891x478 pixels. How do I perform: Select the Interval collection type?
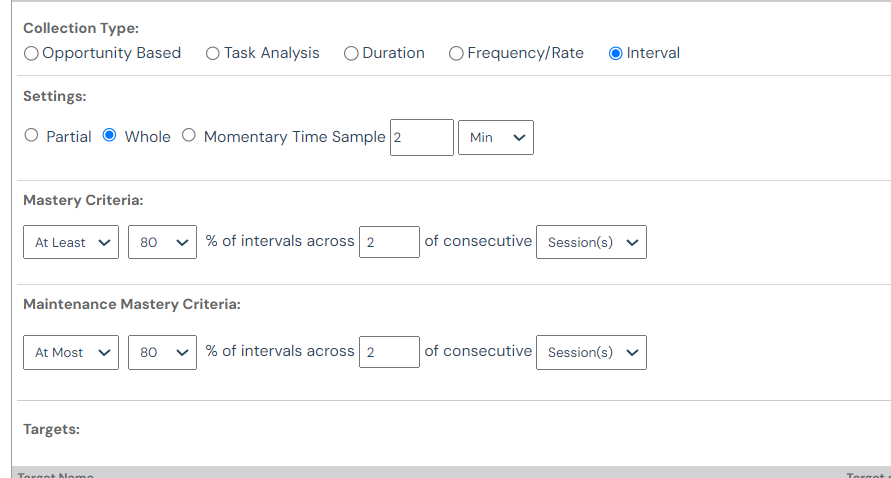[x=615, y=53]
